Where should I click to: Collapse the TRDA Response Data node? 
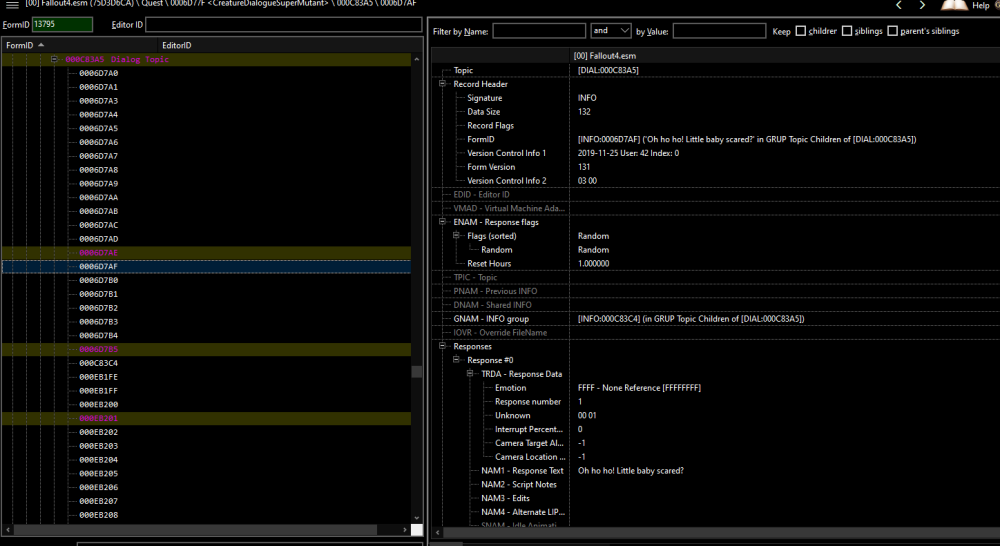click(x=470, y=374)
